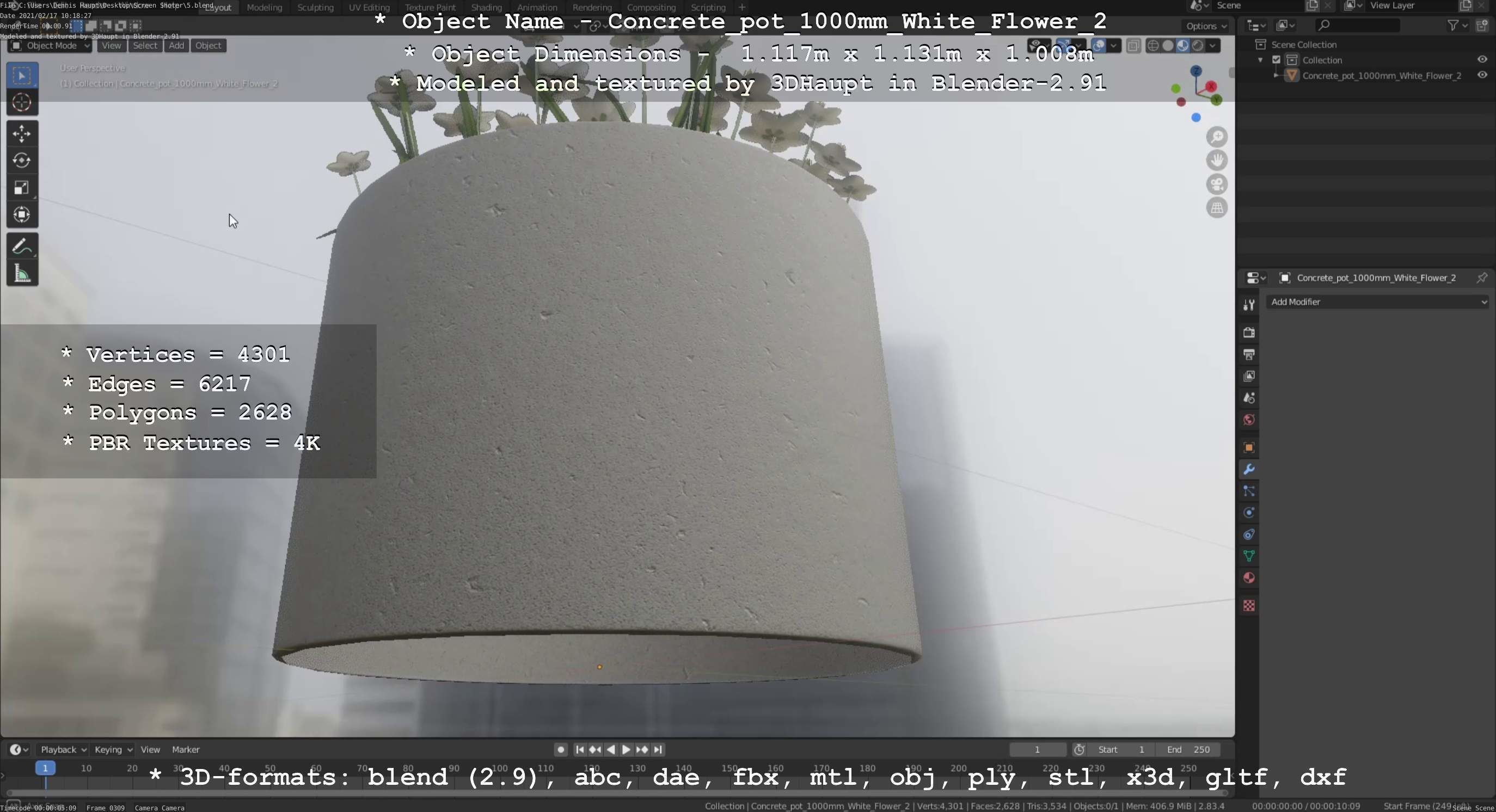Switch to solid viewport shading
This screenshot has width=1496, height=812.
pyautogui.click(x=1168, y=45)
